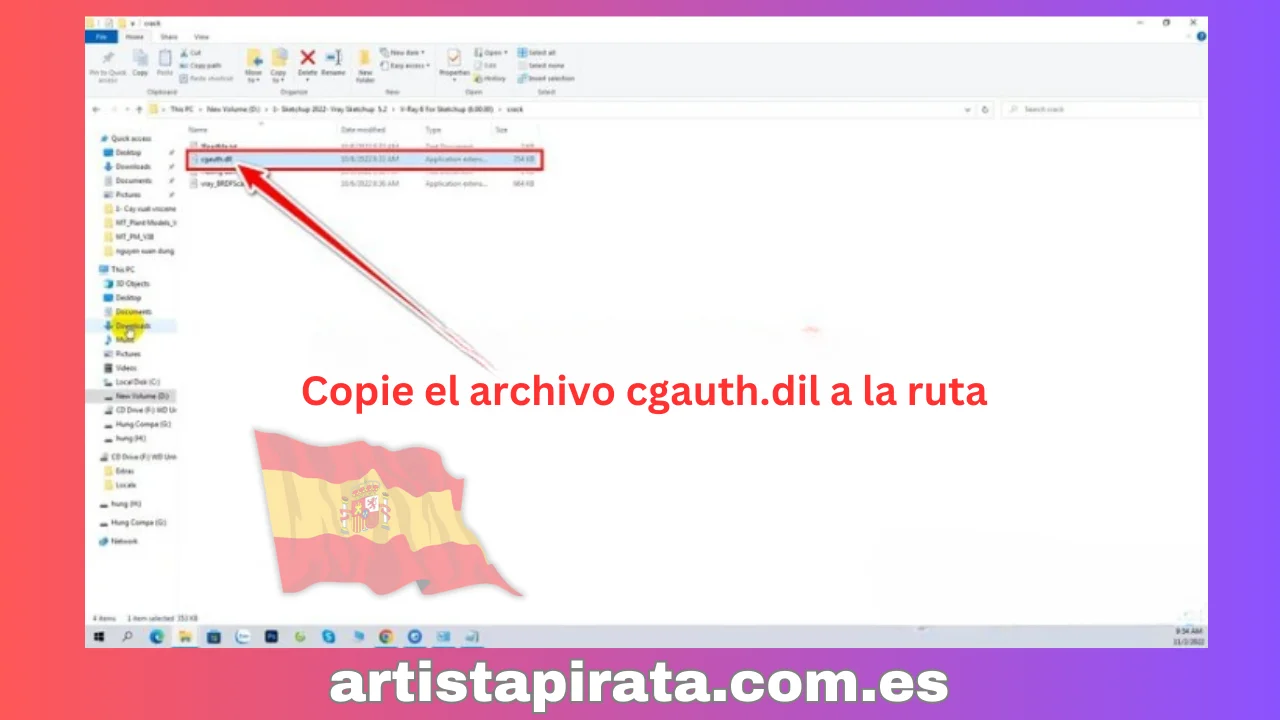Switch to the Home ribbon tab
The image size is (1280, 720).
134,36
